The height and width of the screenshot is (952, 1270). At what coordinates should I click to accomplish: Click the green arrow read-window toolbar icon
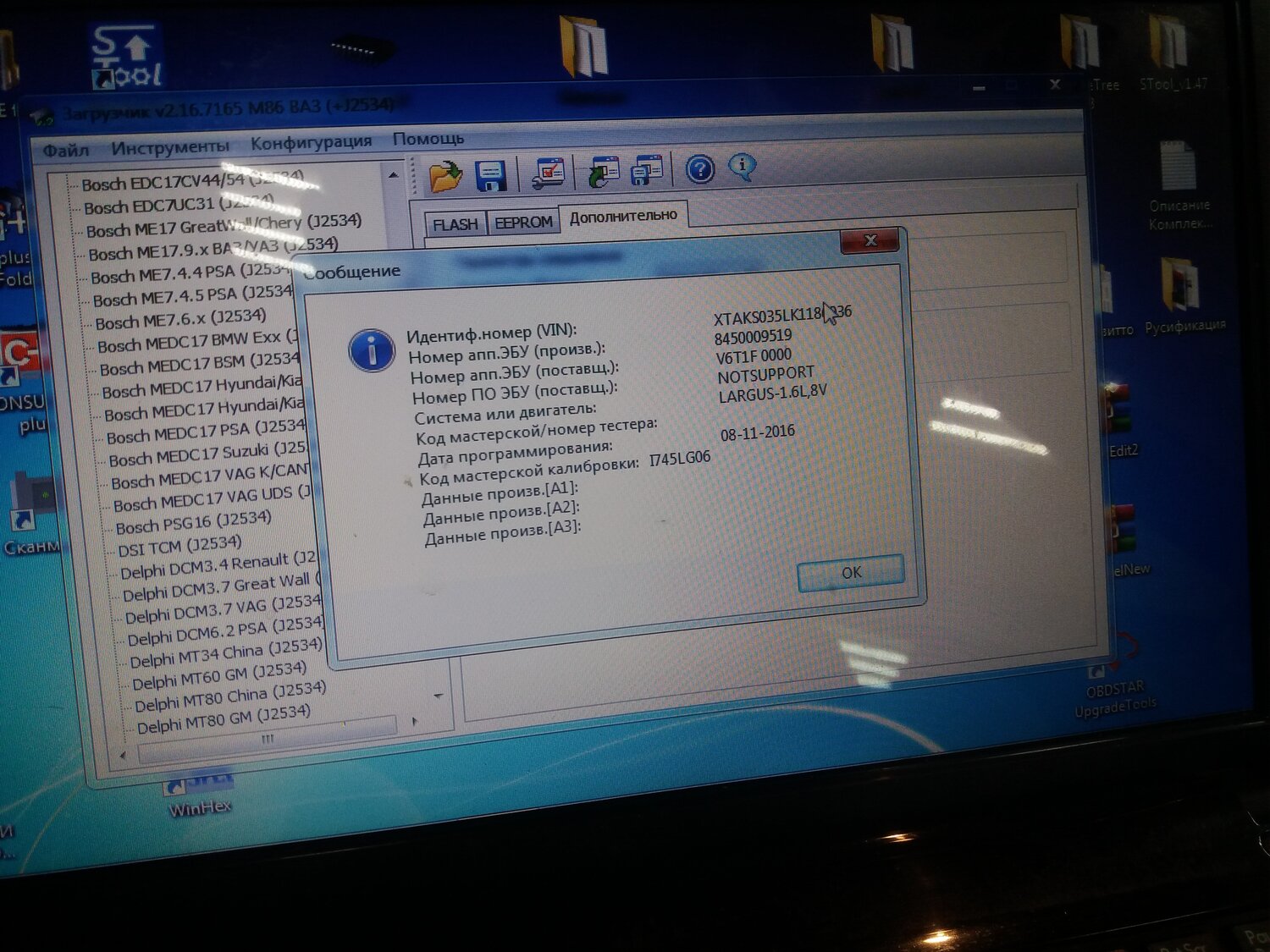click(604, 170)
